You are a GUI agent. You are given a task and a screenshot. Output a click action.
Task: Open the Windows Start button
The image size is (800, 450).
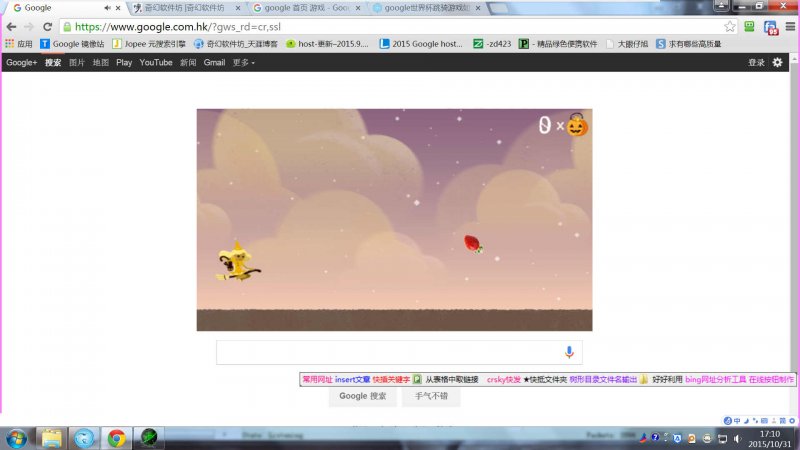(x=16, y=438)
